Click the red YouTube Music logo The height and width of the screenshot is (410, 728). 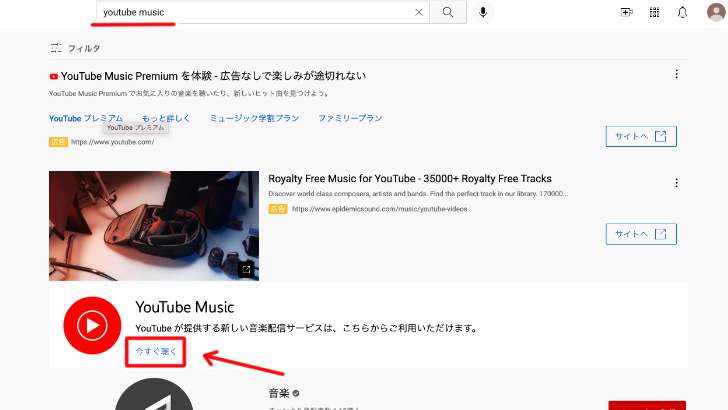tap(92, 325)
